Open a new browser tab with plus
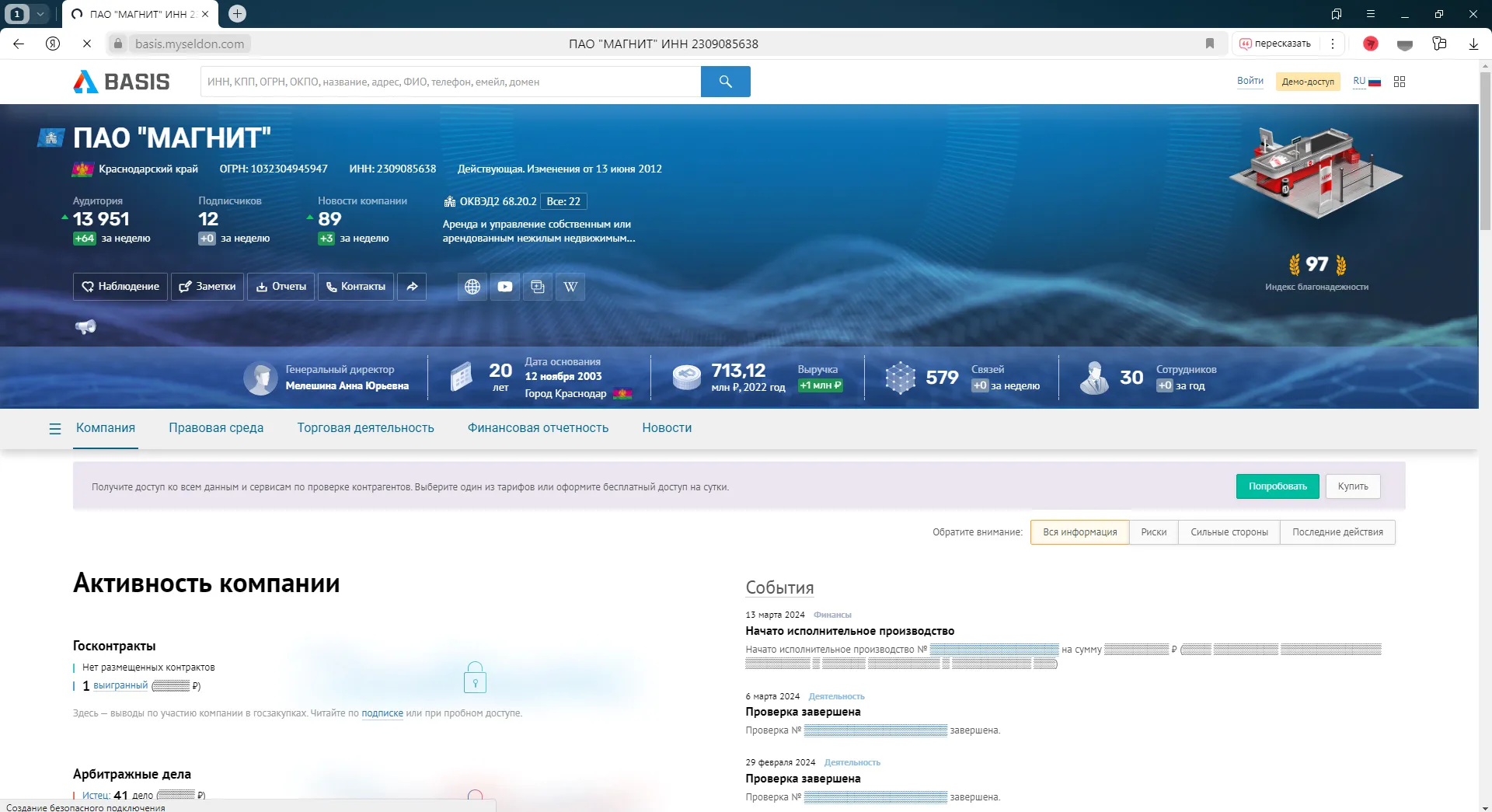This screenshot has width=1492, height=812. [x=238, y=13]
